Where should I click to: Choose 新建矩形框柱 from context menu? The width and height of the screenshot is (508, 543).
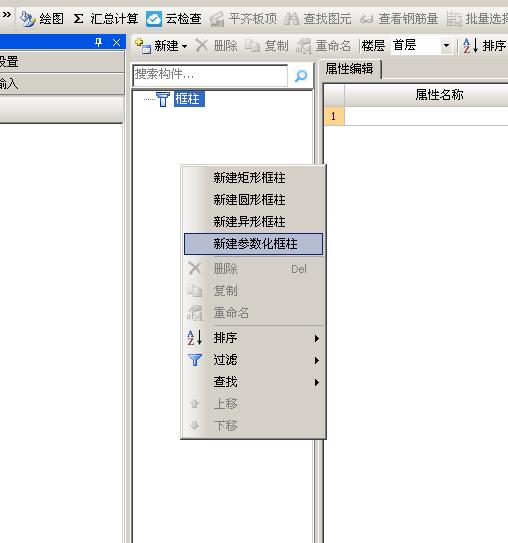[253, 178]
